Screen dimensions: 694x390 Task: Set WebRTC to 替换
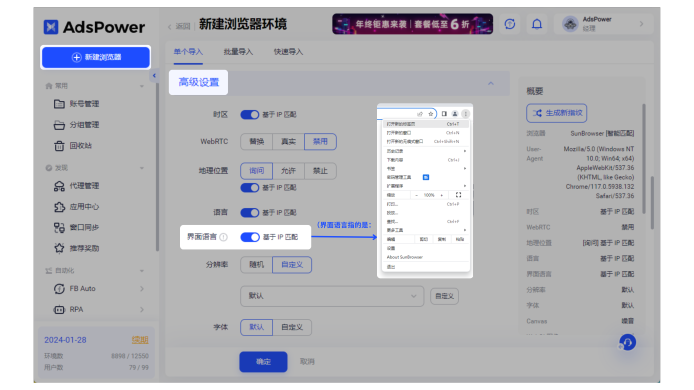click(x=257, y=142)
